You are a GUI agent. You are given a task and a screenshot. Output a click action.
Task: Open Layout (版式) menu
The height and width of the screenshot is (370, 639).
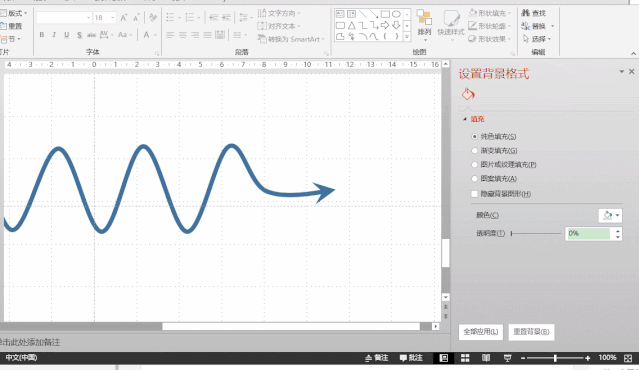(x=14, y=13)
